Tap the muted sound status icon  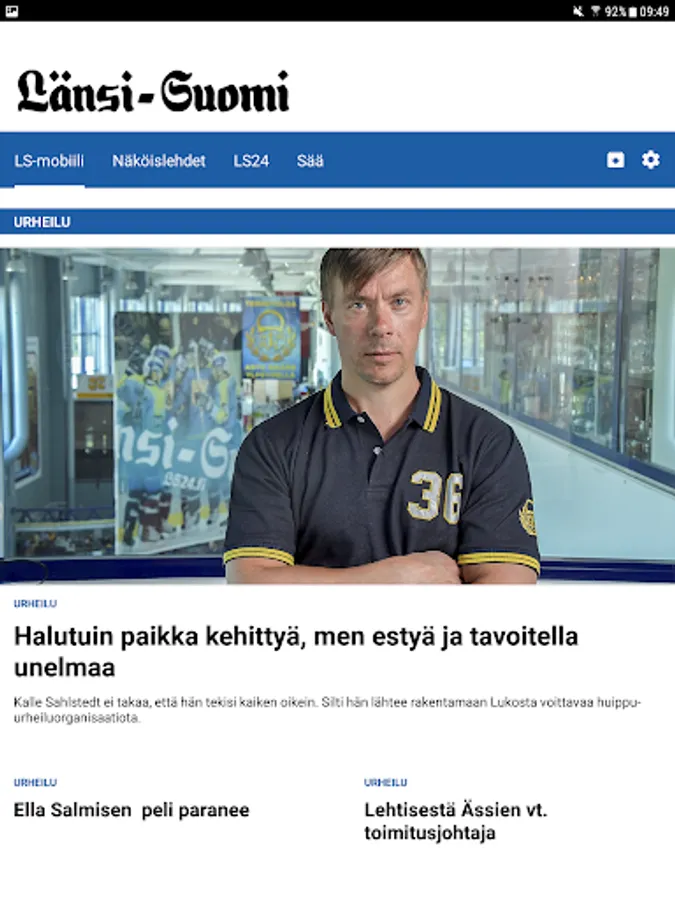[x=578, y=11]
